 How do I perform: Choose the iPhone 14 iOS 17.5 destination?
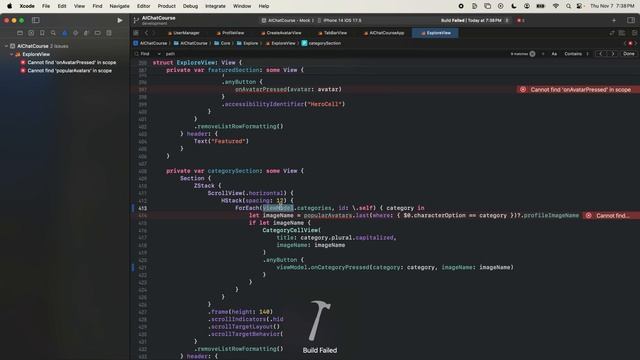(340, 20)
